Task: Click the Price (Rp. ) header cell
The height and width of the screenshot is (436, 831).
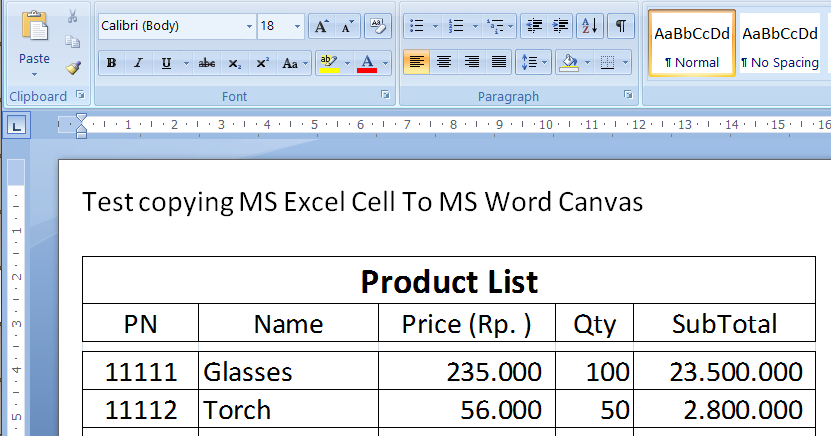Action: click(466, 323)
